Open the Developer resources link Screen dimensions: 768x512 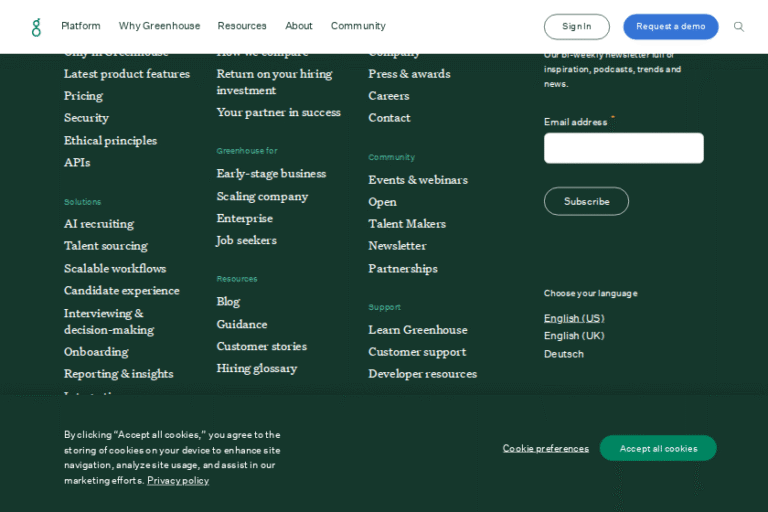tap(422, 374)
